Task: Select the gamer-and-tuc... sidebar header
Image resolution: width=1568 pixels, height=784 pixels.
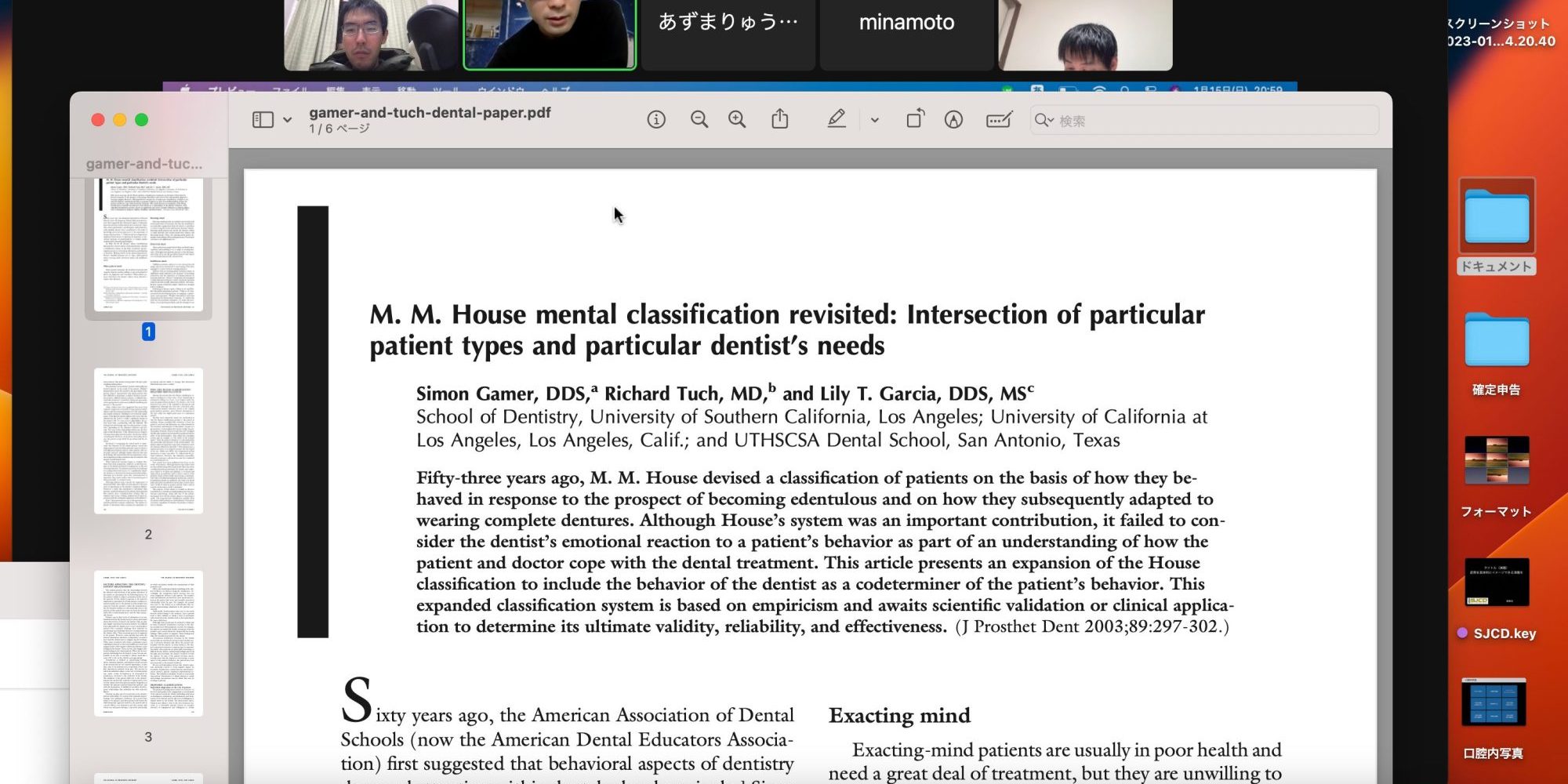Action: coord(144,164)
